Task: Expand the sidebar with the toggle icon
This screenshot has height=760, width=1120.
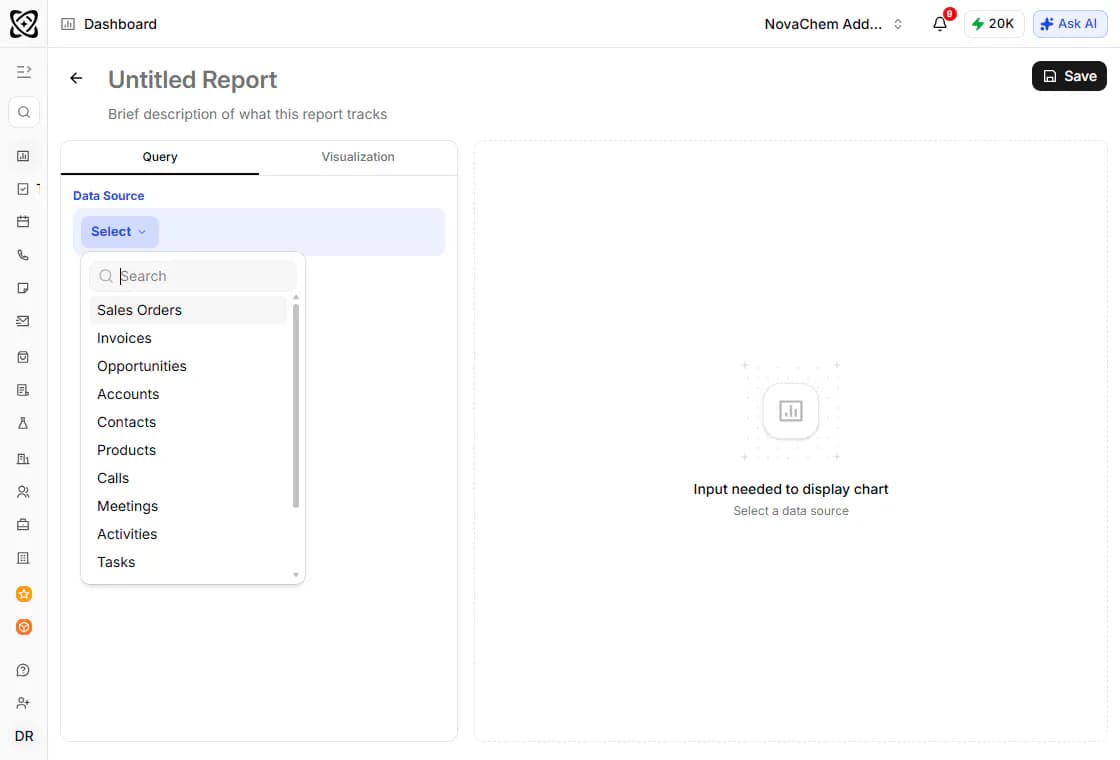Action: [x=24, y=71]
